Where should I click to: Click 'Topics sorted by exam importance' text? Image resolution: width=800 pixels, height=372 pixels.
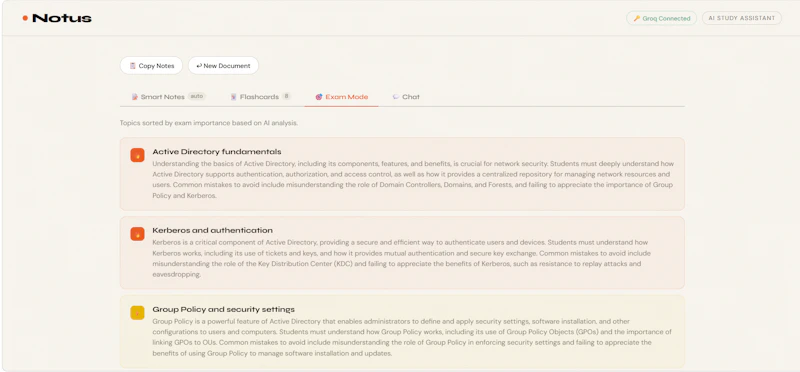coord(209,123)
